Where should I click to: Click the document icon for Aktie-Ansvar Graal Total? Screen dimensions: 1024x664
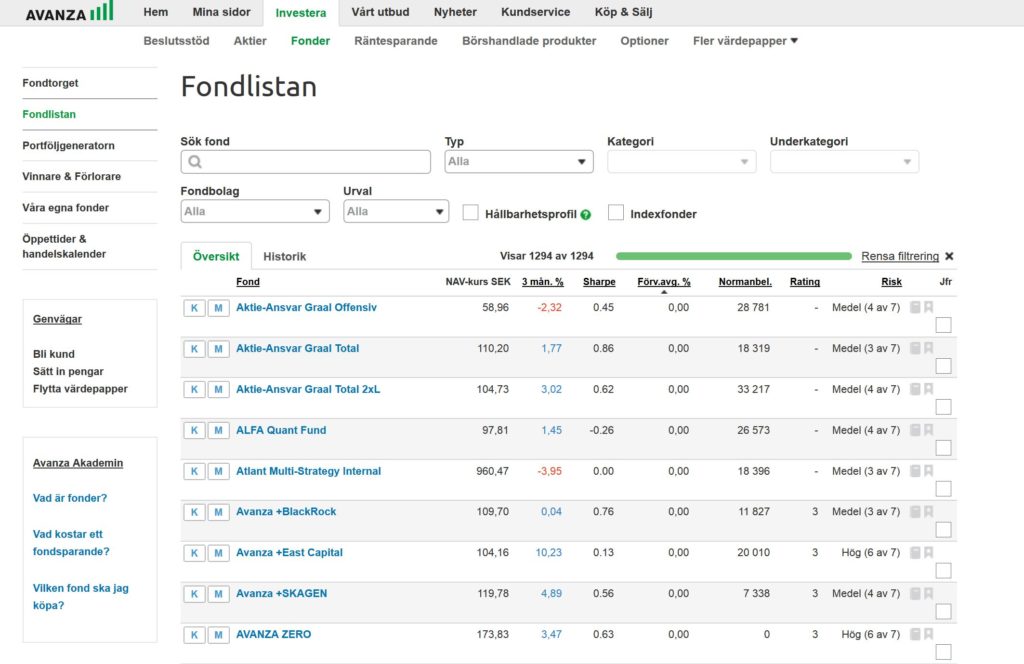pos(916,348)
